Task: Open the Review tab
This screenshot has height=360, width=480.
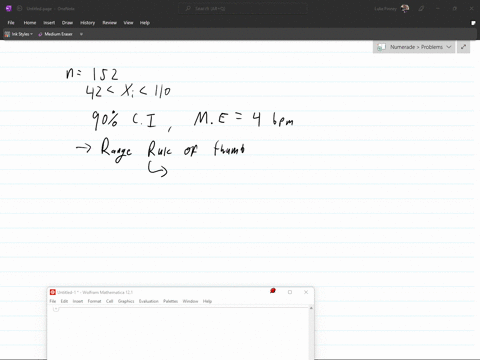Action: 109,23
